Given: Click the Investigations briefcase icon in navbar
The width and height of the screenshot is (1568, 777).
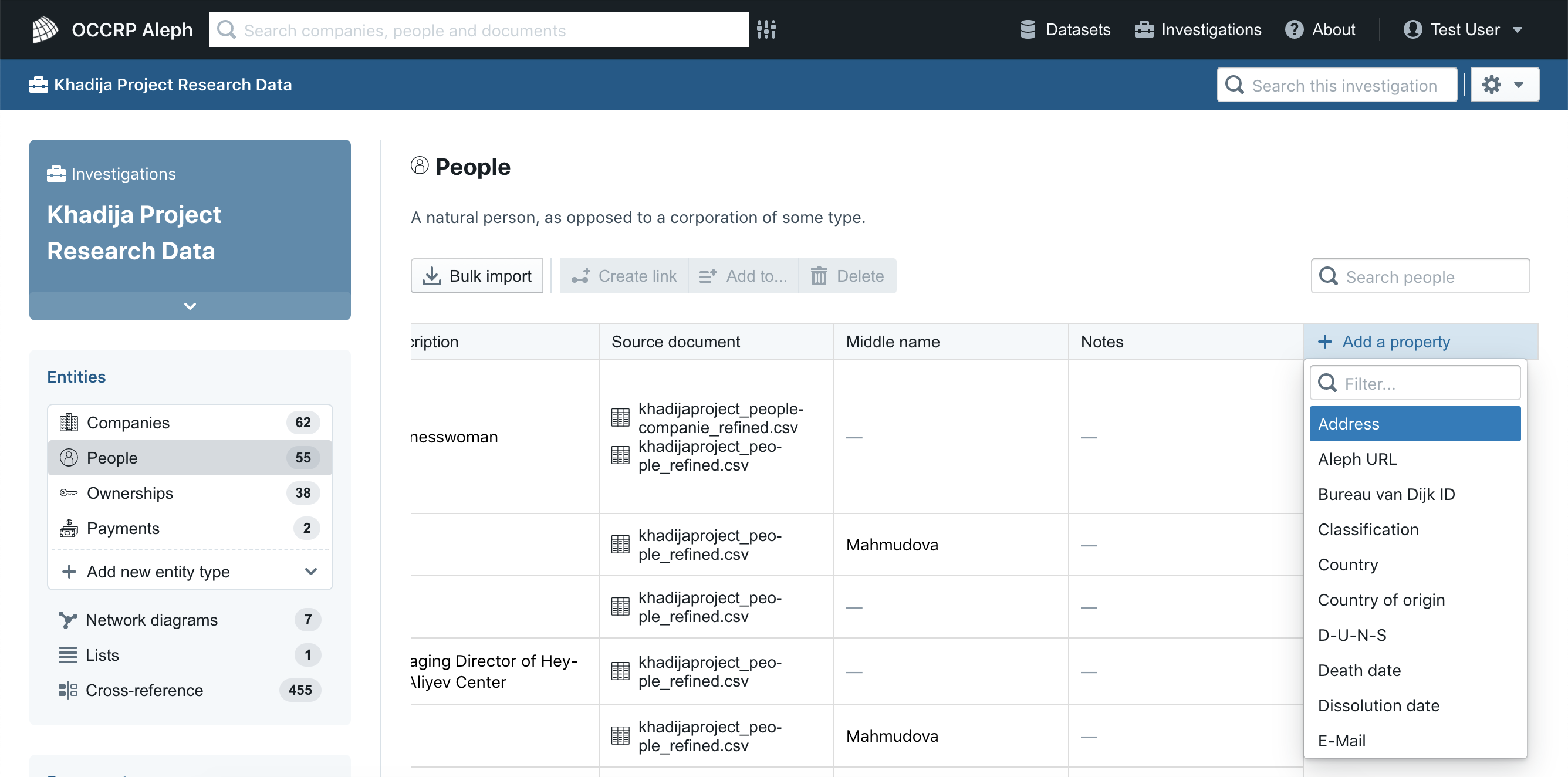Looking at the screenshot, I should click(x=1144, y=29).
